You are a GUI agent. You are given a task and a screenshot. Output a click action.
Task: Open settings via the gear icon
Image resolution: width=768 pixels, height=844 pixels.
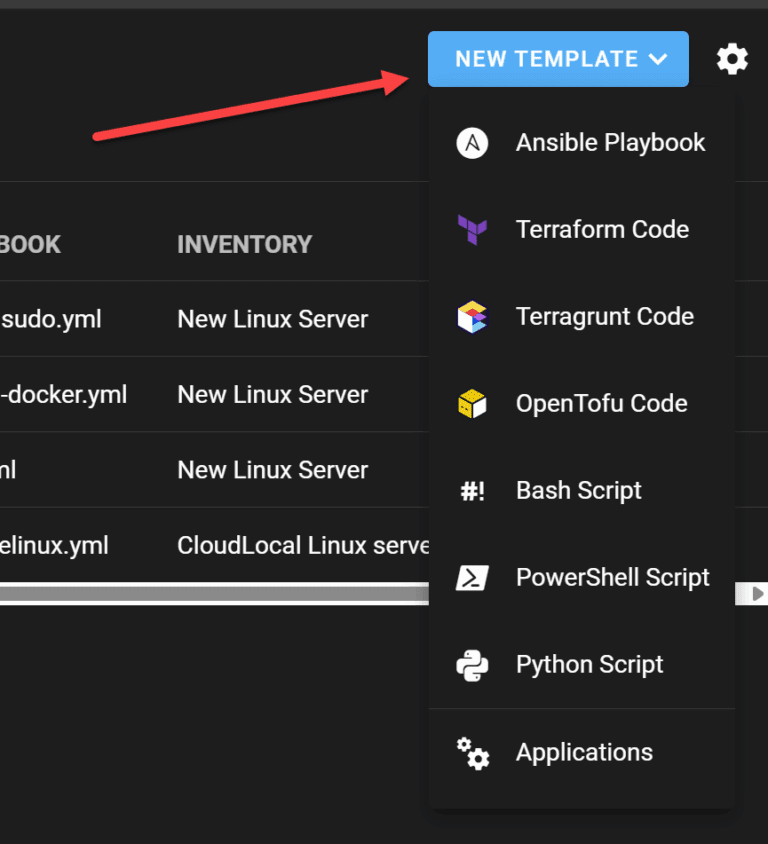[x=732, y=60]
